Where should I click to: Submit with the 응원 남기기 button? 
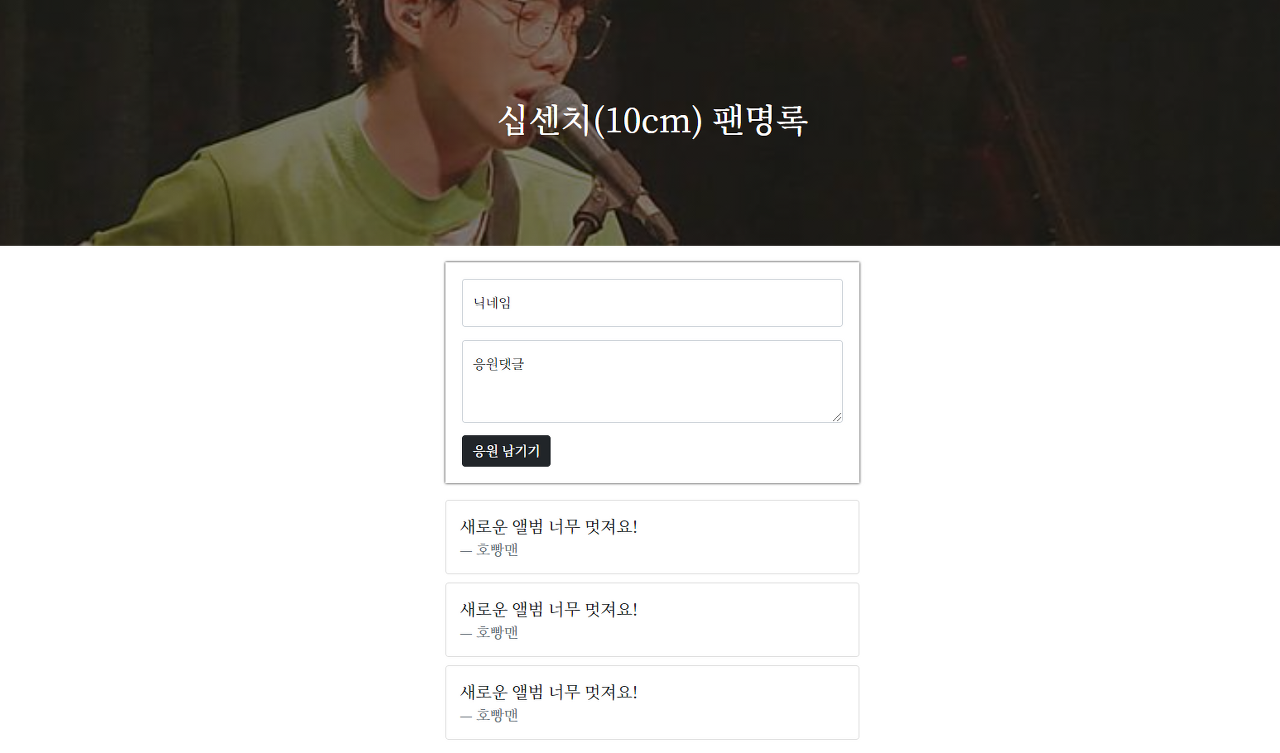click(x=506, y=451)
